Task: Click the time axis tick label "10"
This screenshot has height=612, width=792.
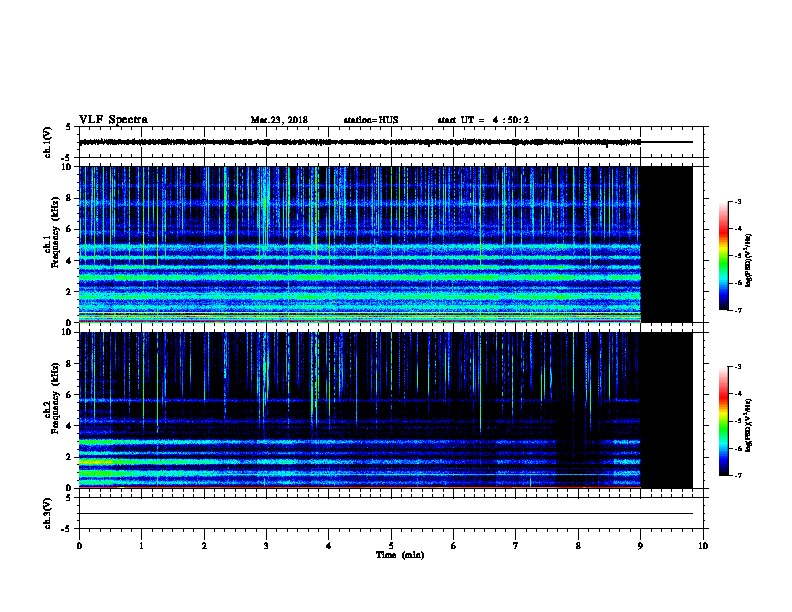Action: click(x=703, y=546)
